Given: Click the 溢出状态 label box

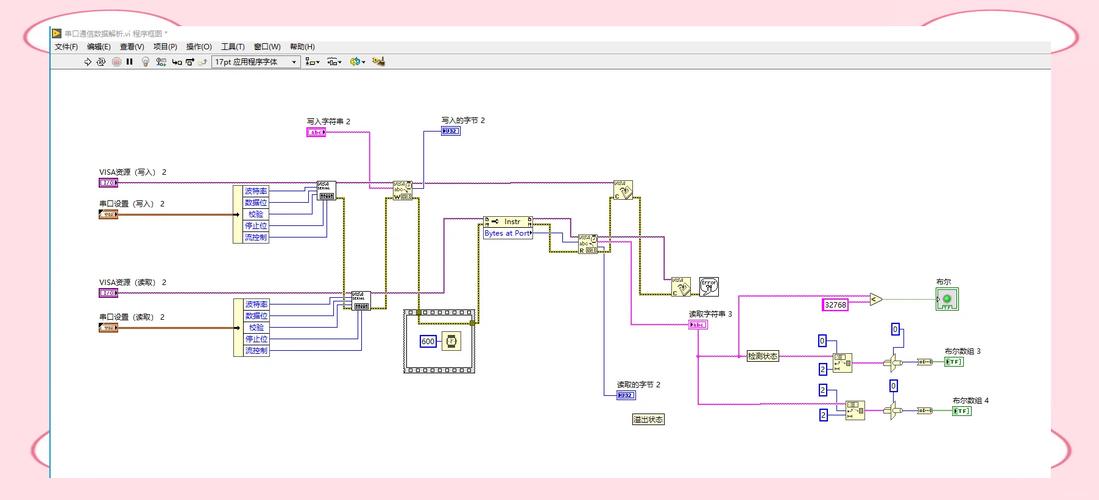Looking at the screenshot, I should point(648,419).
